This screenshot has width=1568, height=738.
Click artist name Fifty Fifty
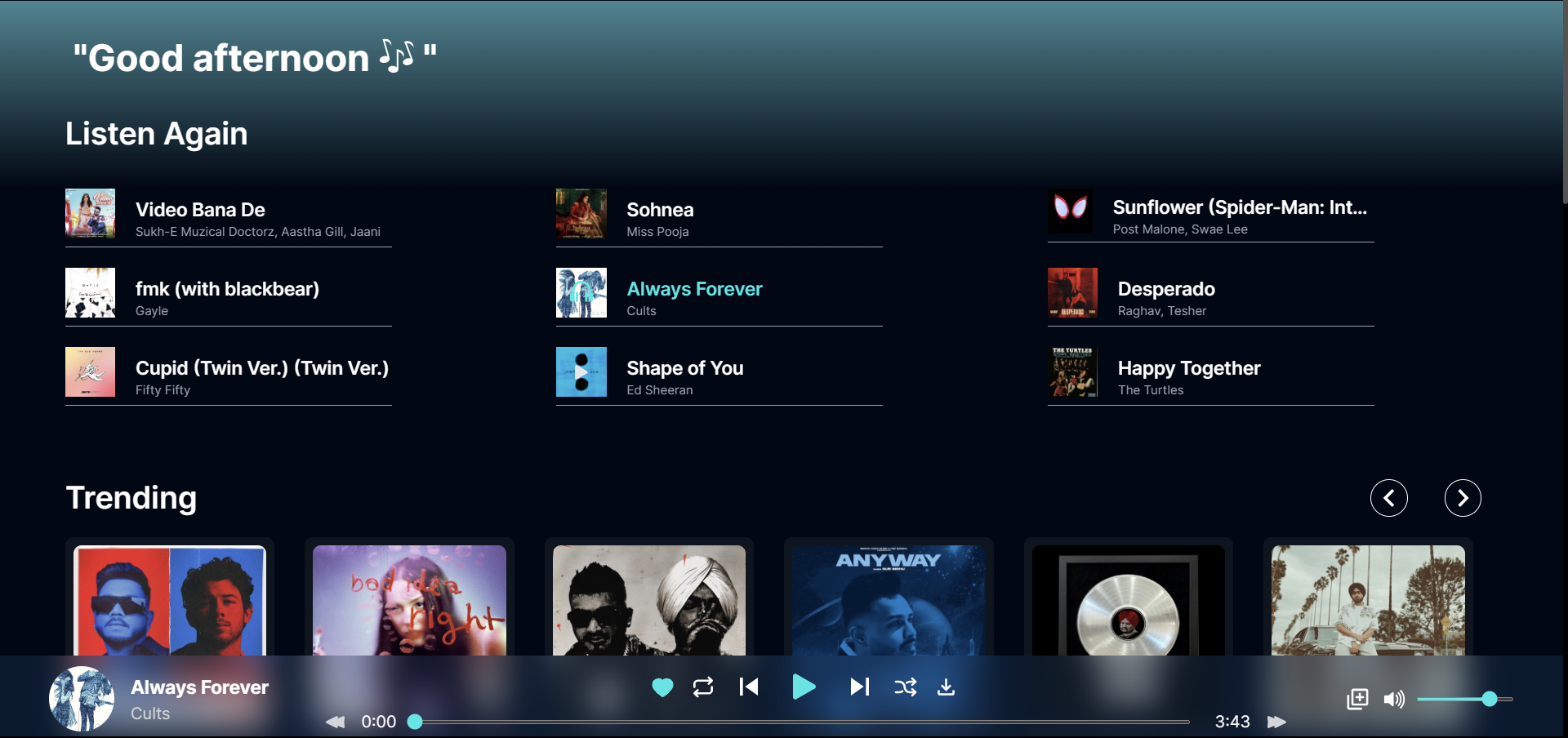tap(163, 390)
